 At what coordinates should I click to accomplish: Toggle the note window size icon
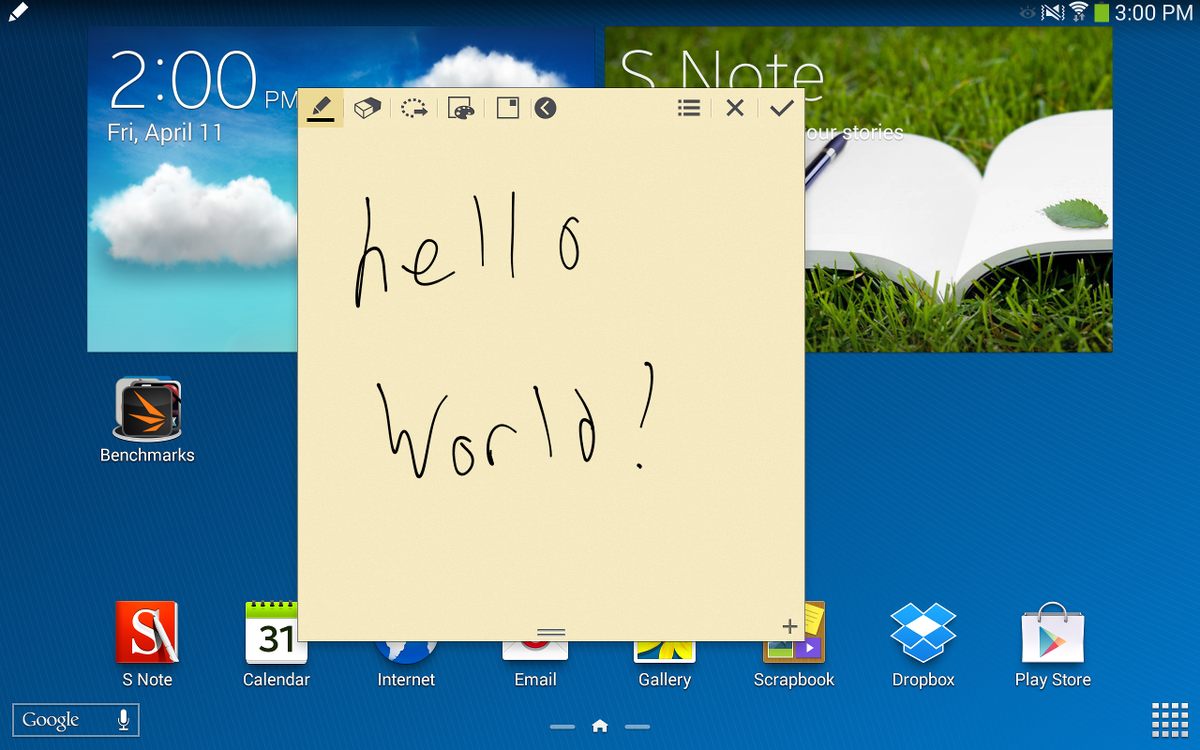click(x=508, y=108)
